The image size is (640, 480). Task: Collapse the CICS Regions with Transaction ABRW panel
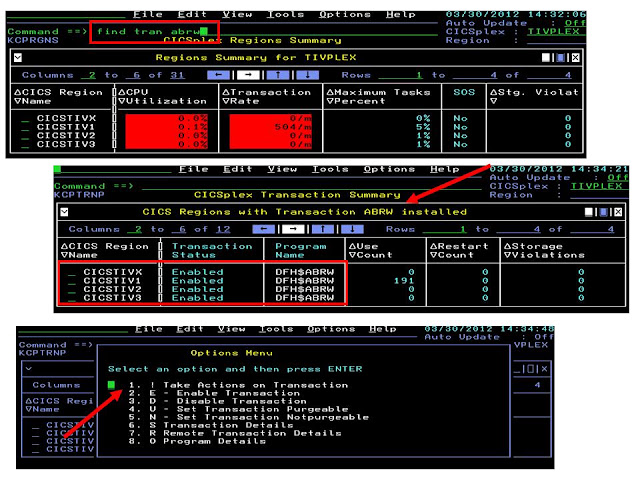click(64, 212)
